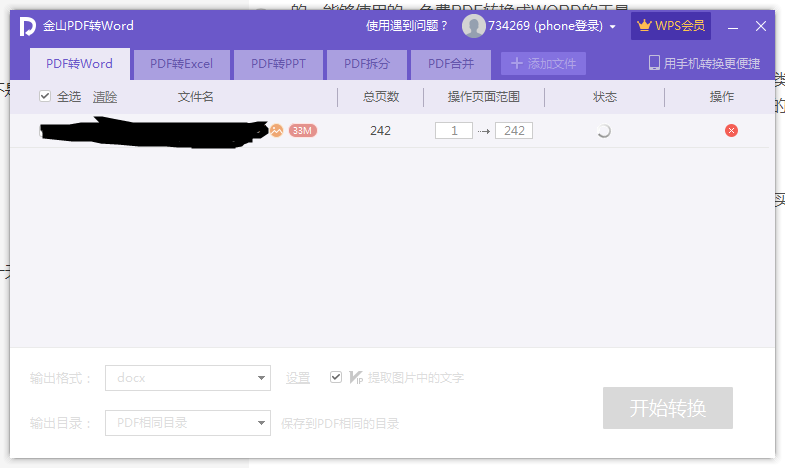Close the 金山PDF转Word window

[761, 26]
